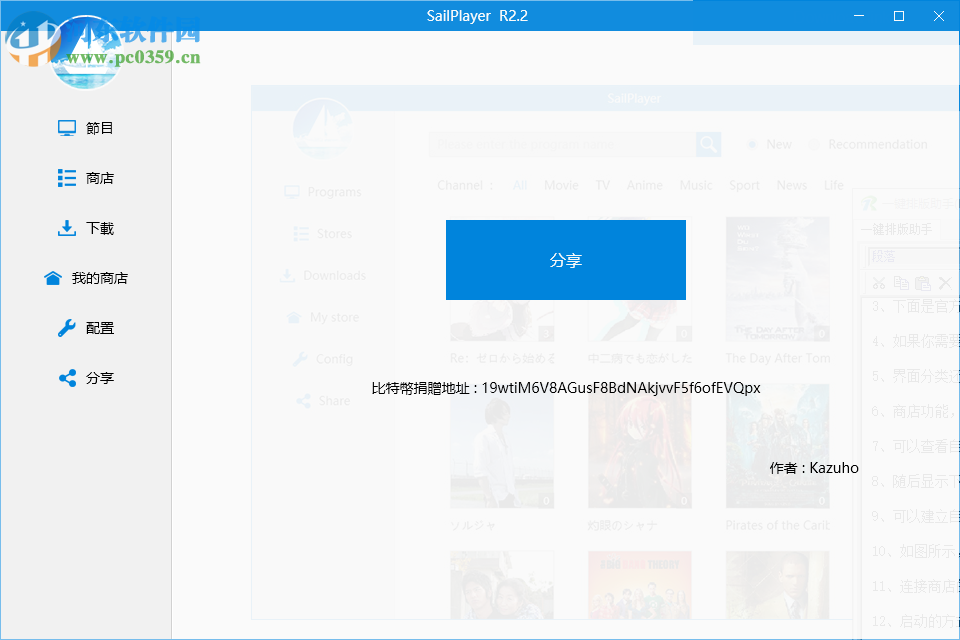Select the Movie channel filter

561,185
